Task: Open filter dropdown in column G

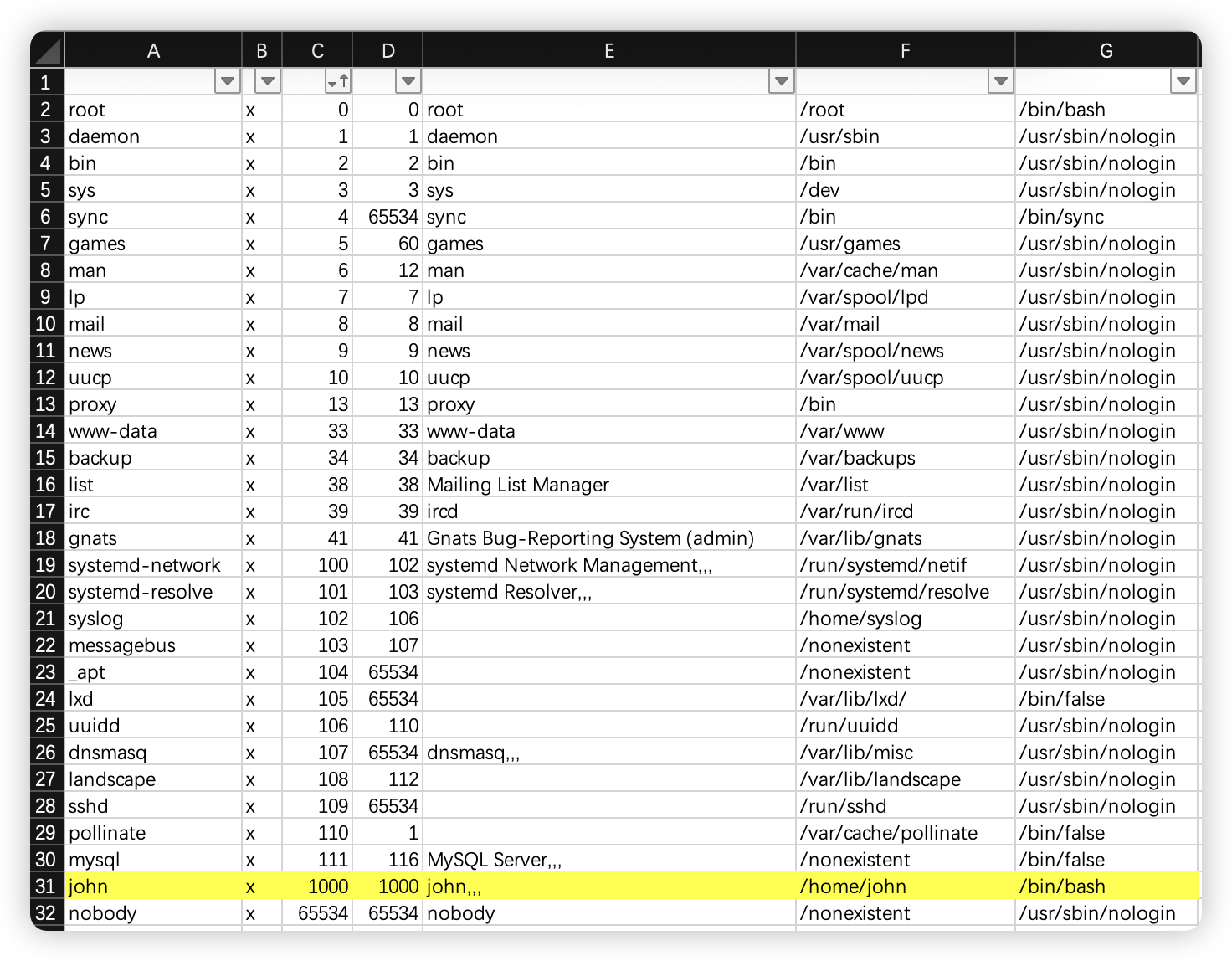Action: 1183,81
